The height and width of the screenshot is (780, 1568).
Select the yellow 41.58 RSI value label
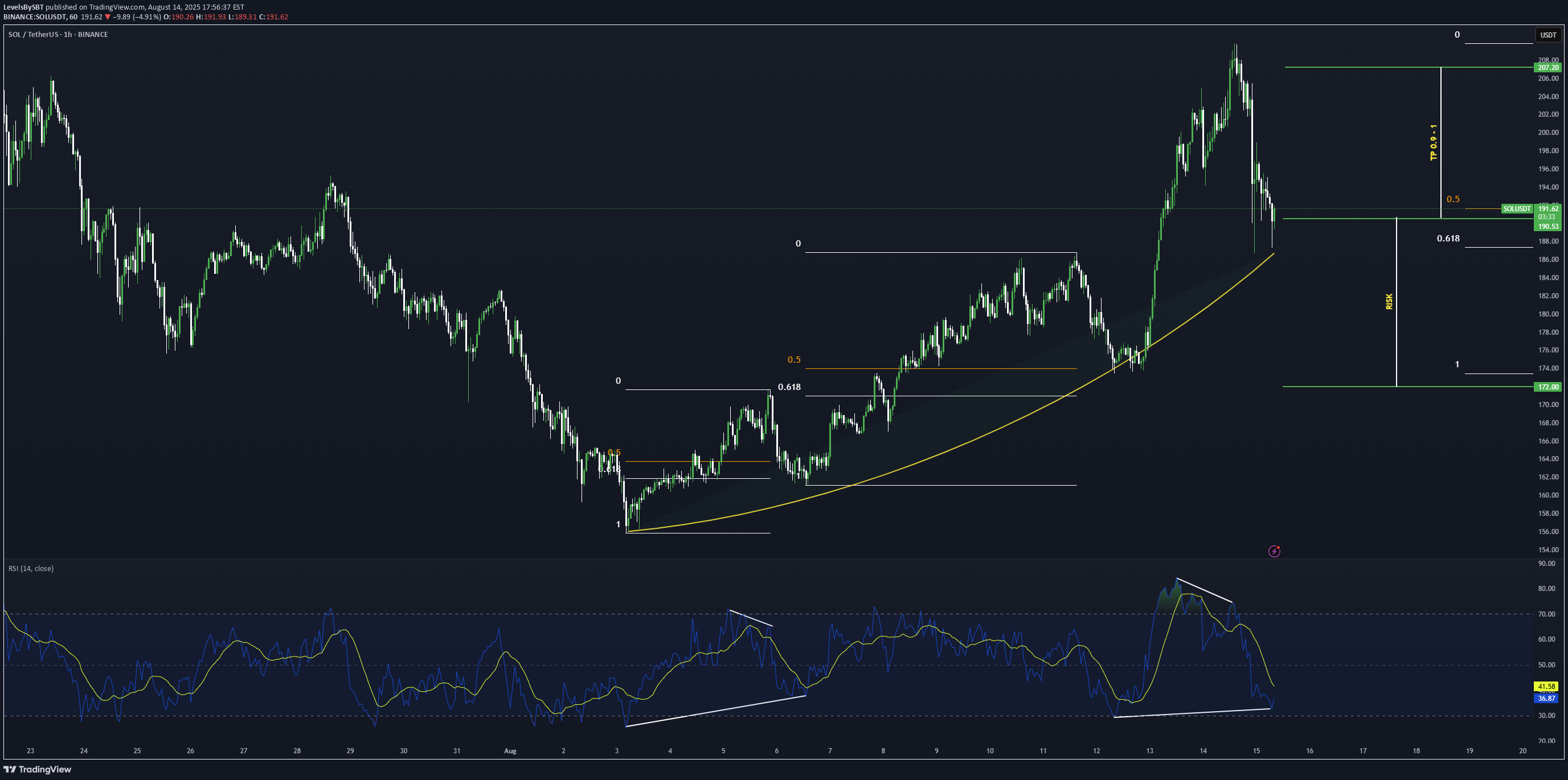click(1546, 686)
